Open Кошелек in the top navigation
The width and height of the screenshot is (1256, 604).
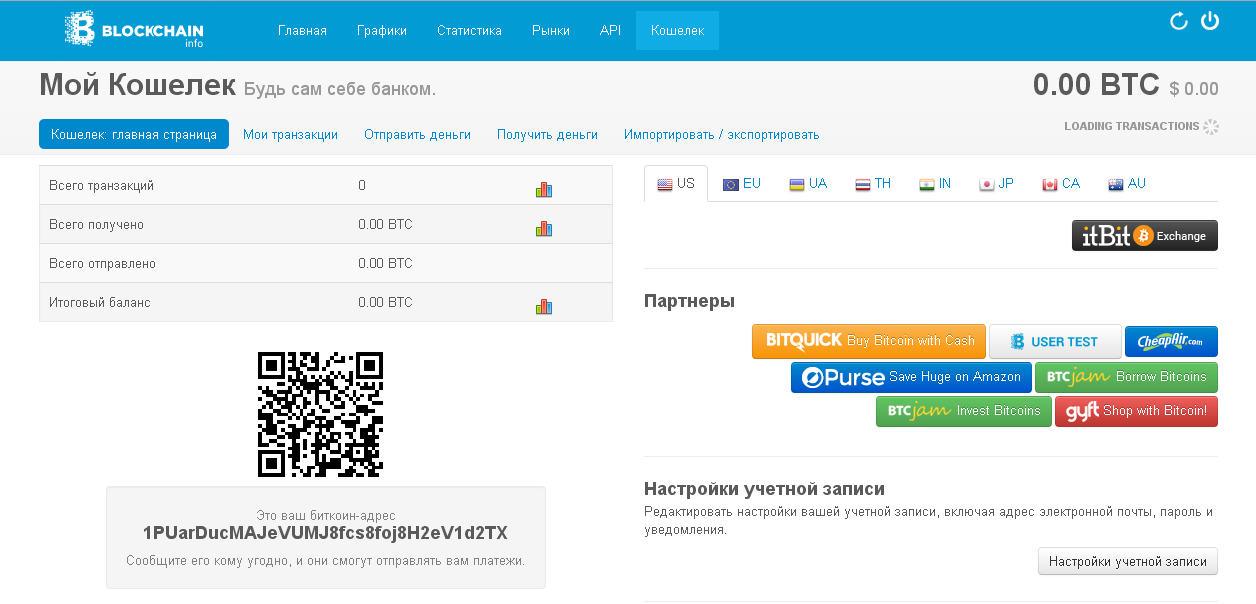[677, 31]
